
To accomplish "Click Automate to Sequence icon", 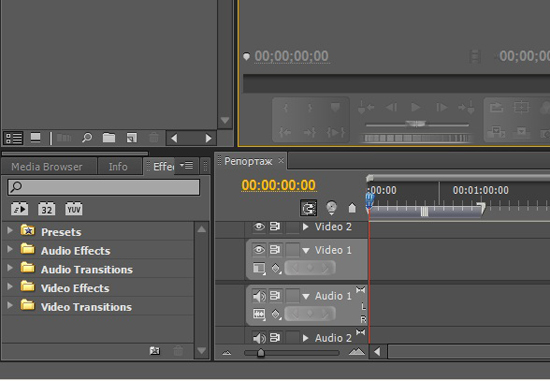I will (x=64, y=138).
